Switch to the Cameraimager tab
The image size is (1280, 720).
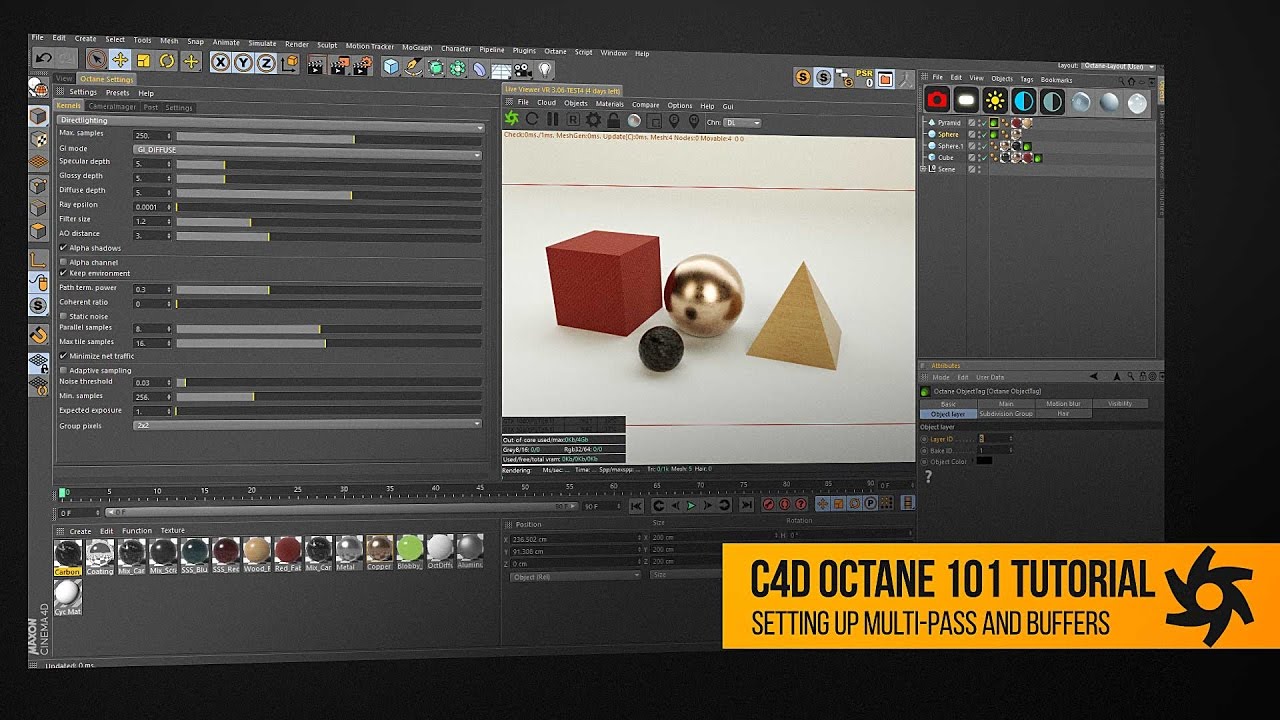112,106
